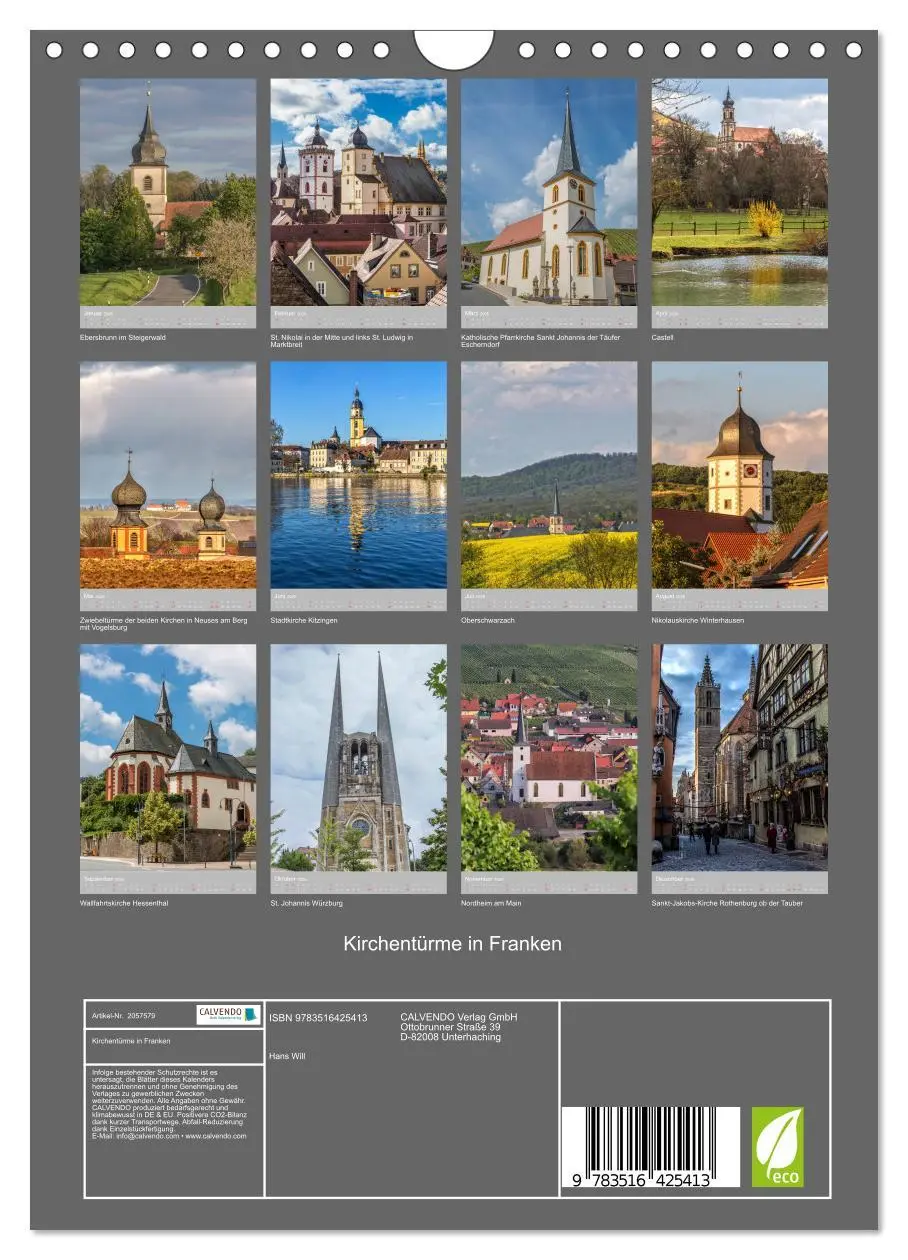The height and width of the screenshot is (1260, 908).
Task: Click the 'CALVENDO Verlag GmbH' publisher name
Action: pyautogui.click(x=459, y=1017)
